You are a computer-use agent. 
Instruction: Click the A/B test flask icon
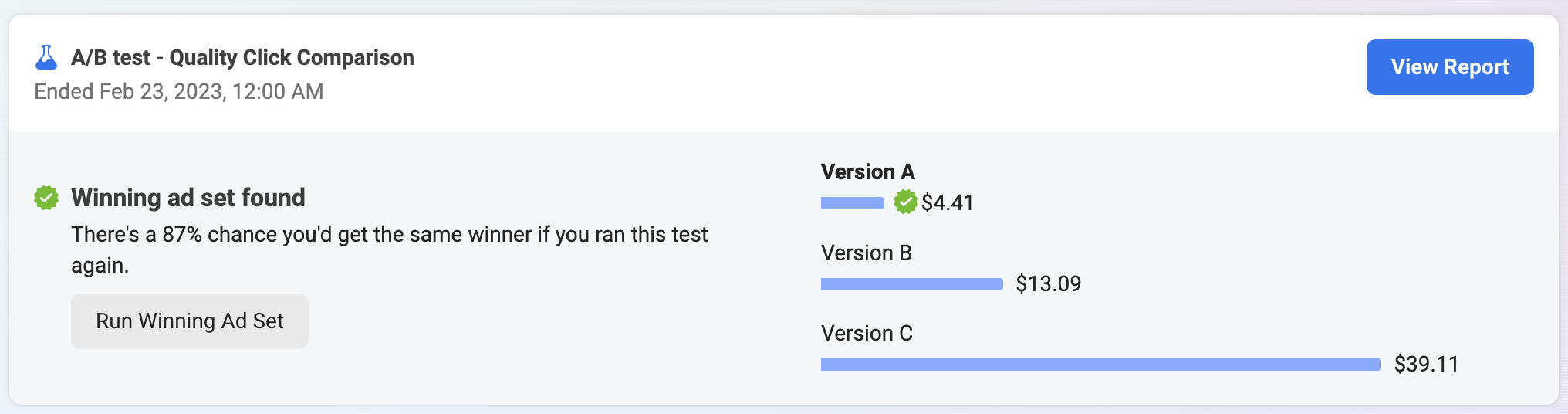[46, 57]
